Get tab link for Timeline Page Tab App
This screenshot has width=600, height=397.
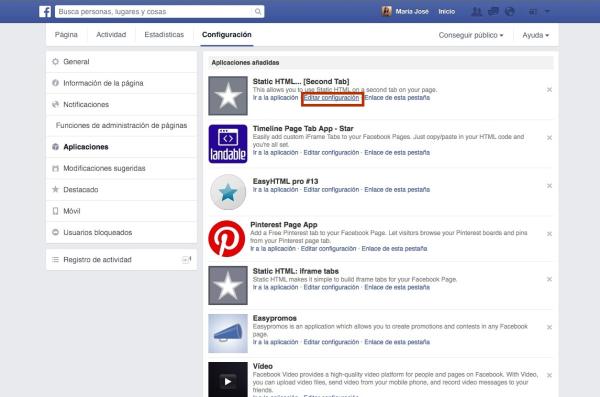click(x=397, y=152)
